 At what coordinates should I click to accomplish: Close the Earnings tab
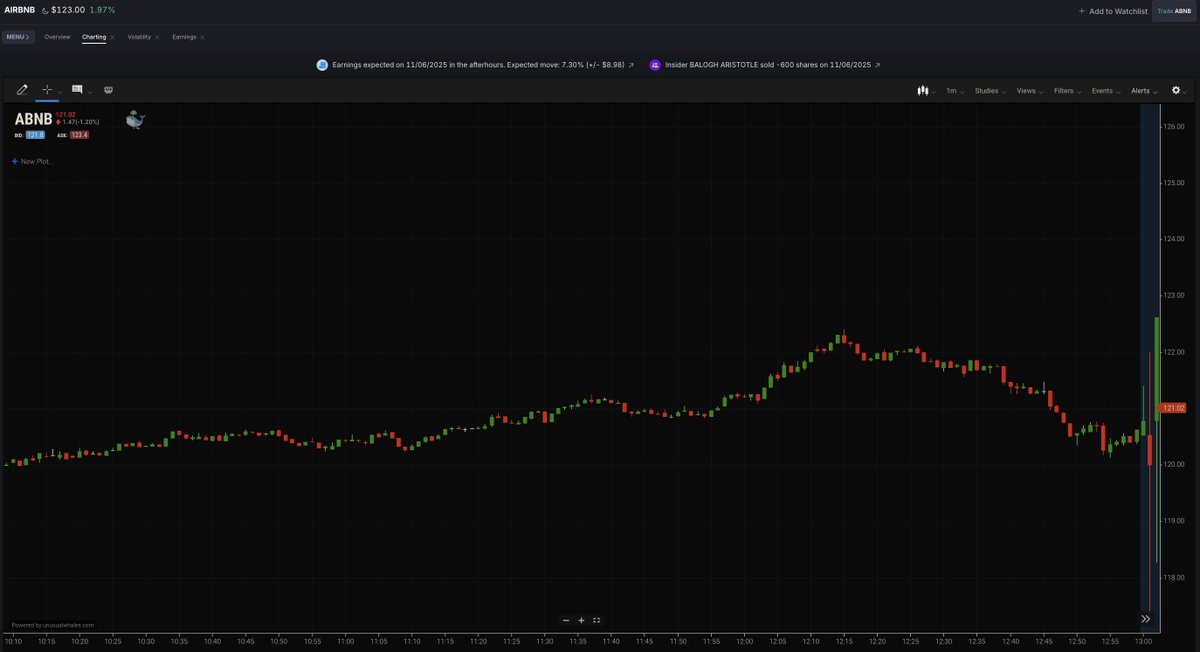(x=202, y=37)
